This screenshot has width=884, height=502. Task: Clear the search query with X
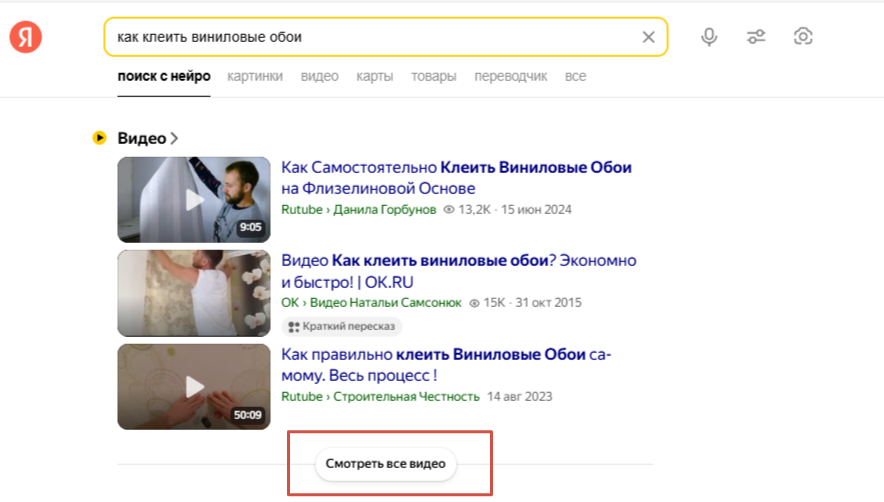pos(648,37)
